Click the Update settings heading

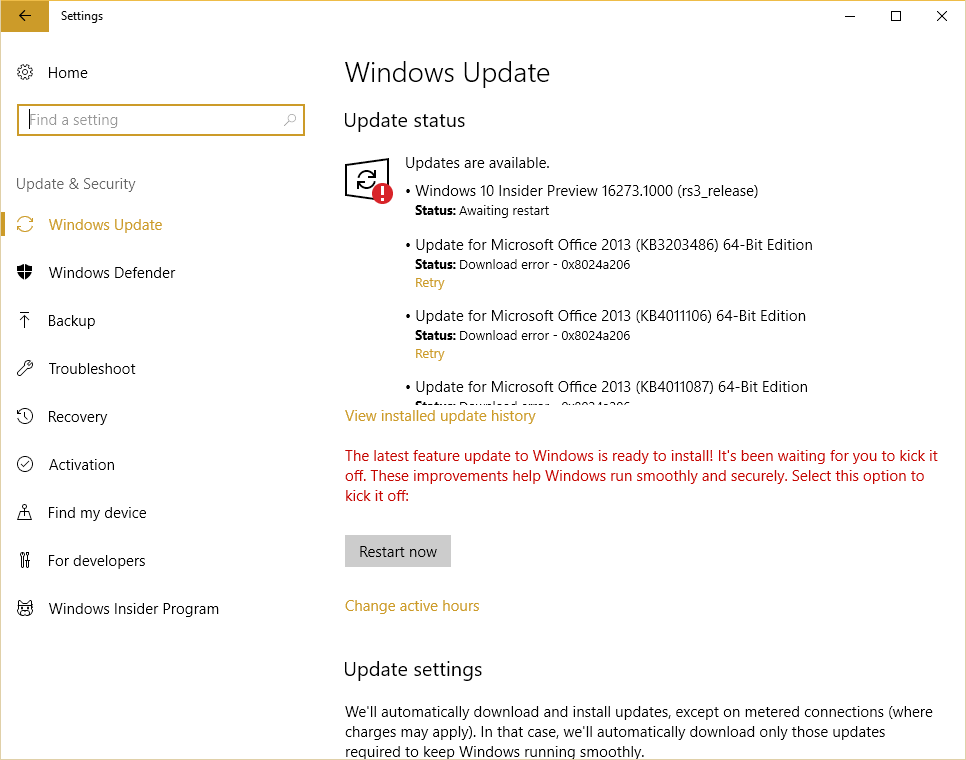413,669
